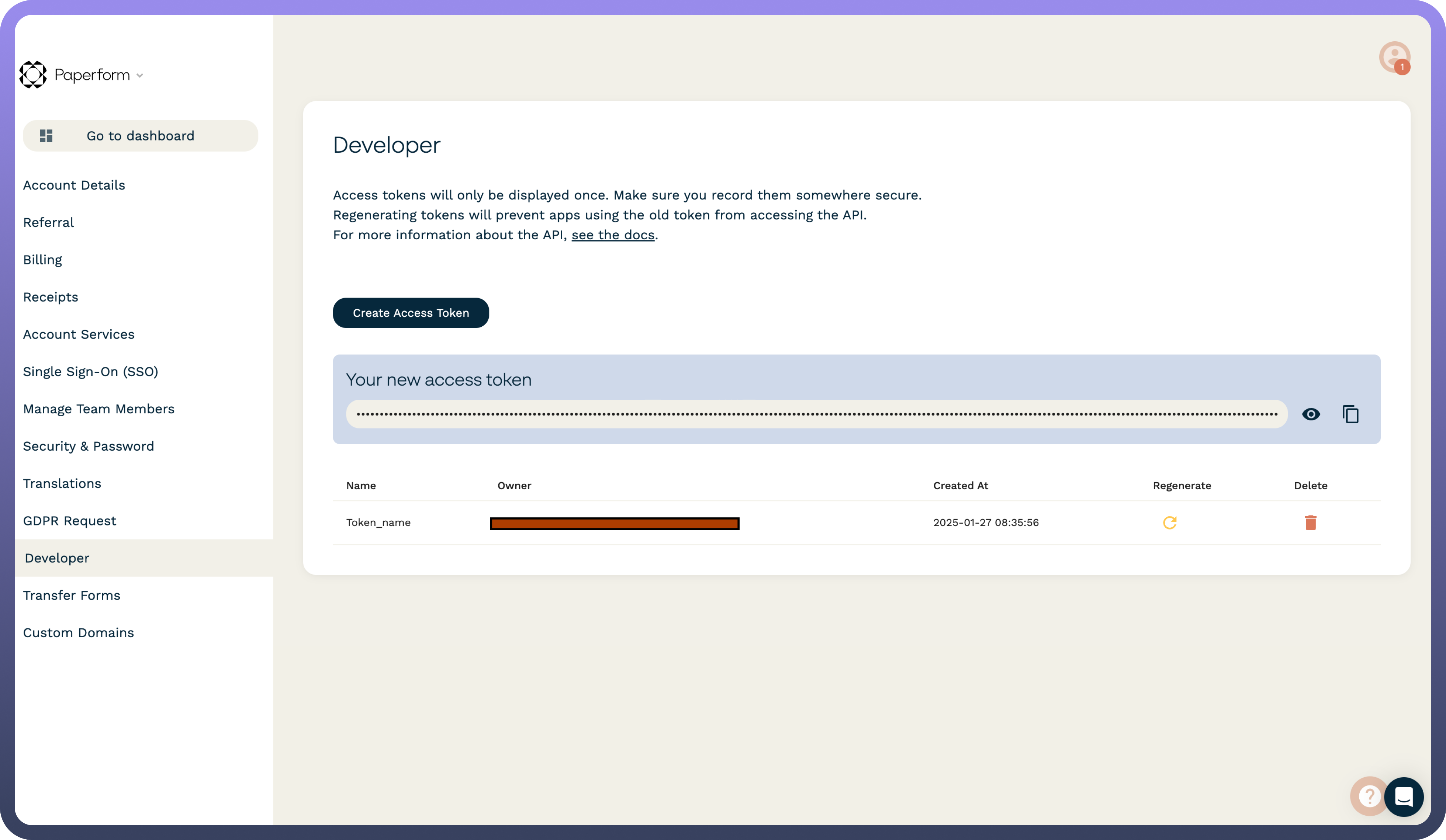Click the dashboard grid icon
The height and width of the screenshot is (840, 1446).
pos(46,136)
